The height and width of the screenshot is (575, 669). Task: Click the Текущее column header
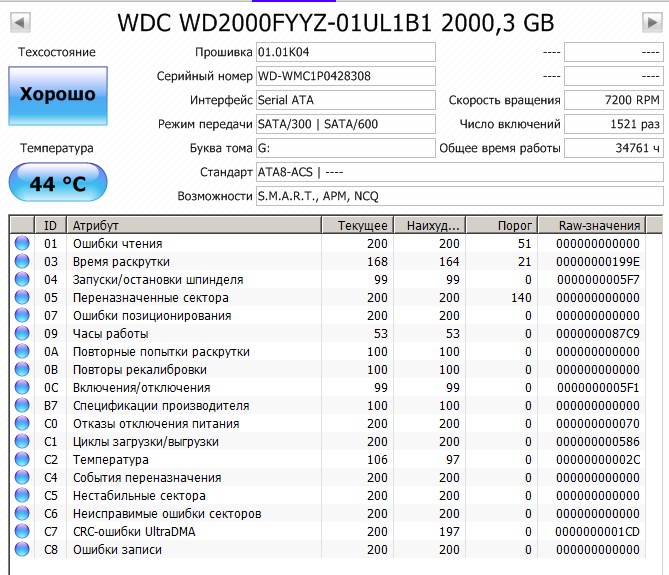point(357,226)
